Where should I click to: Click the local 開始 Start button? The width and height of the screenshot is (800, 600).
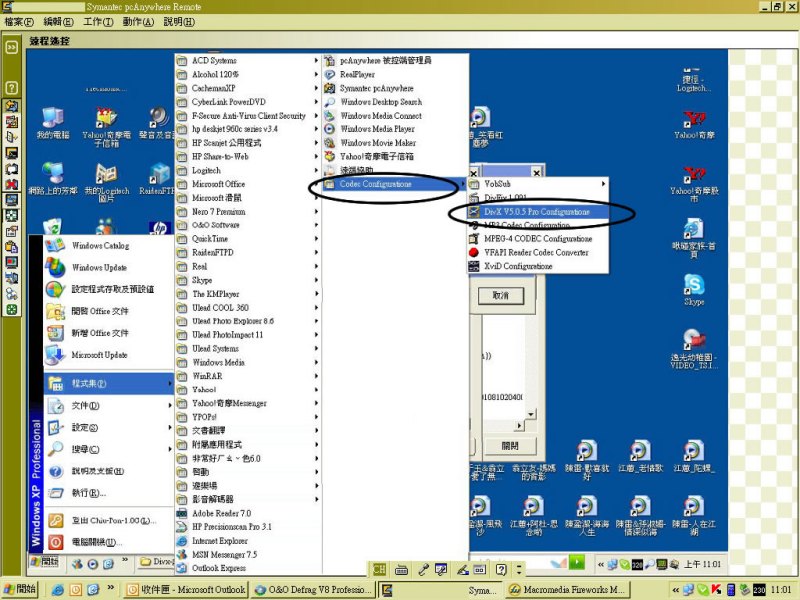[x=19, y=589]
